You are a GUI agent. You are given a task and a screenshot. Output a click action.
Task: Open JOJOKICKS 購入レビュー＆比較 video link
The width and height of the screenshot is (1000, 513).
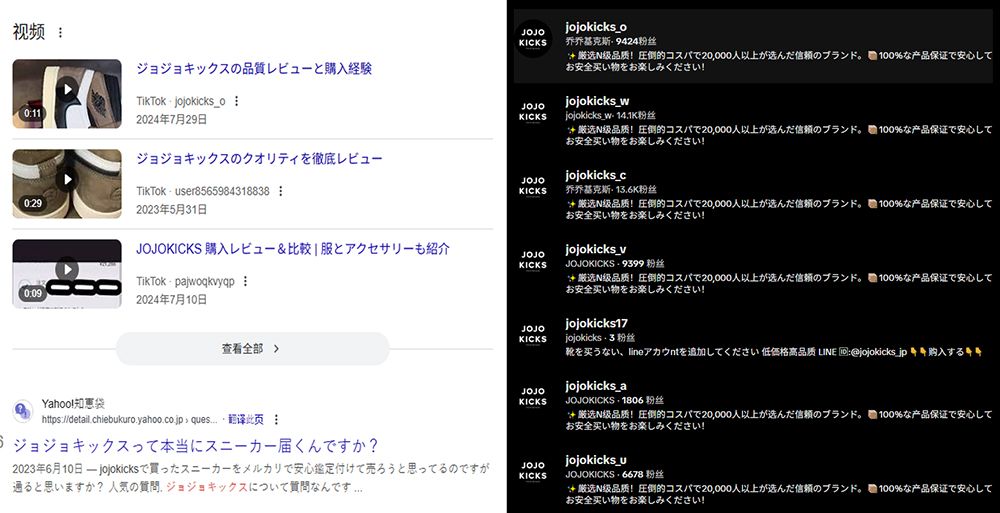coord(293,249)
